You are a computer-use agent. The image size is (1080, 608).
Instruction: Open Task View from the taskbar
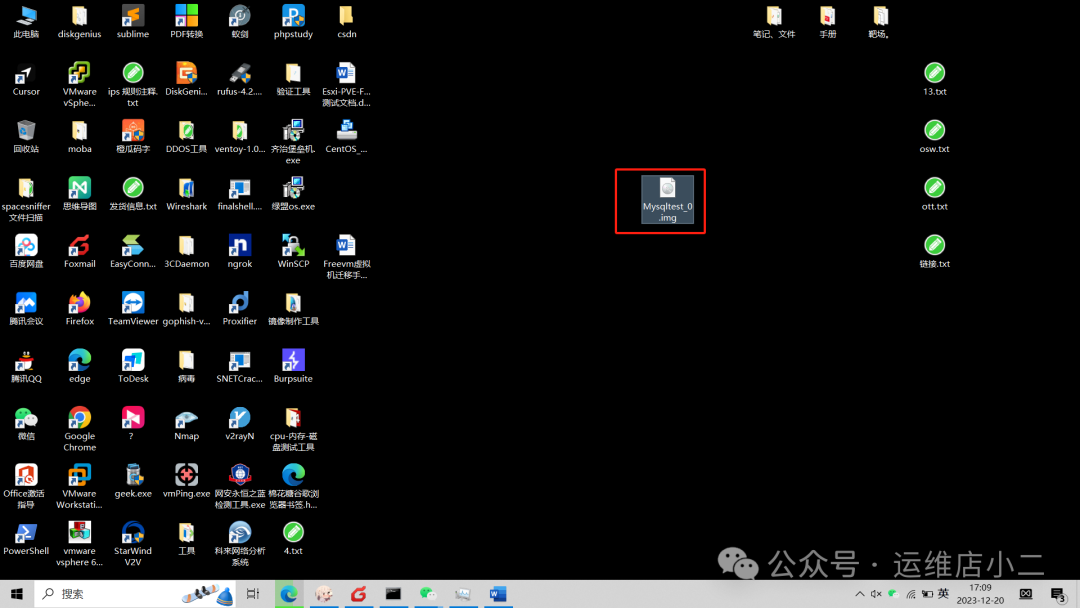click(253, 594)
